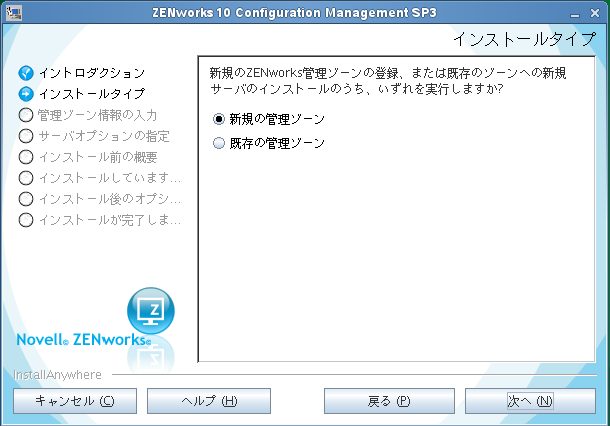Click the circle icon beside サーバオプションの指定
This screenshot has width=610, height=426.
pos(26,136)
